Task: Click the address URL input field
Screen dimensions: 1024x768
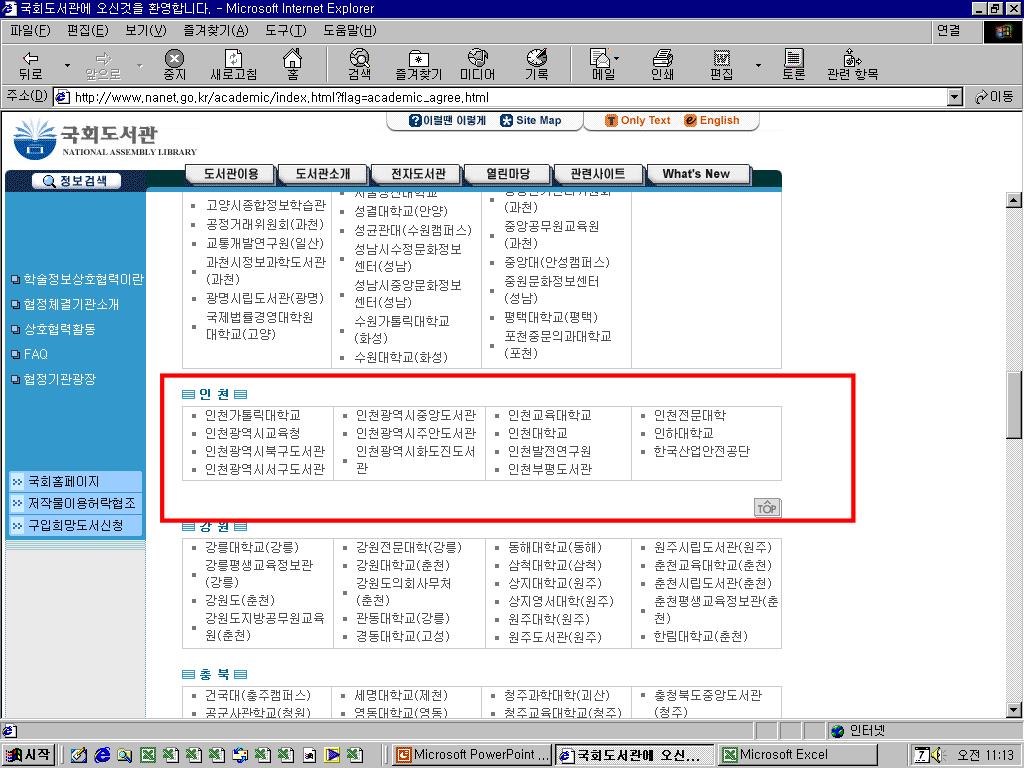Action: pyautogui.click(x=500, y=97)
